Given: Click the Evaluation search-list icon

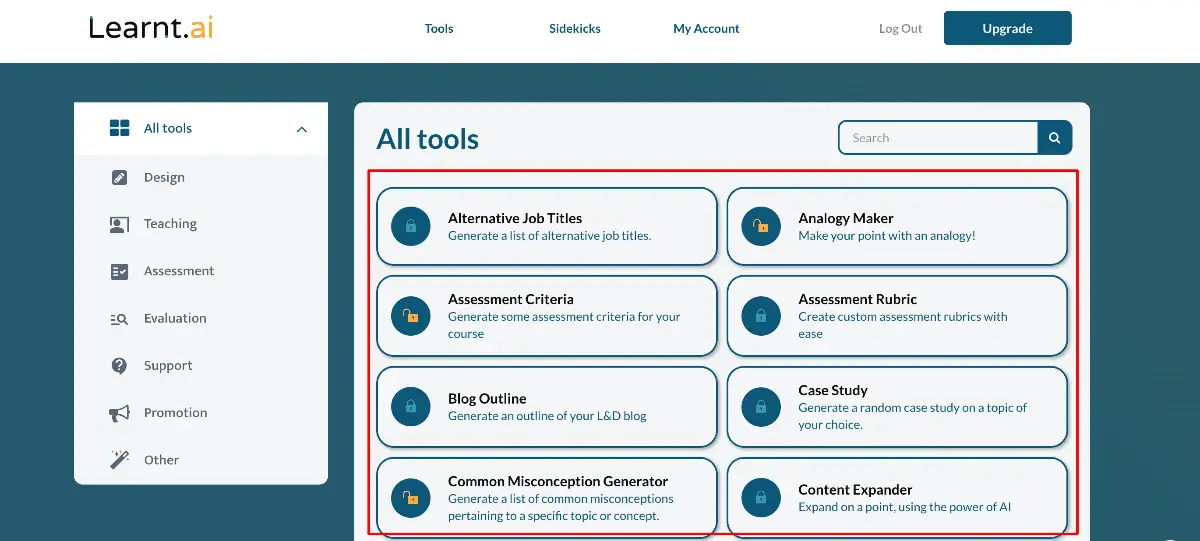Looking at the screenshot, I should click(120, 319).
